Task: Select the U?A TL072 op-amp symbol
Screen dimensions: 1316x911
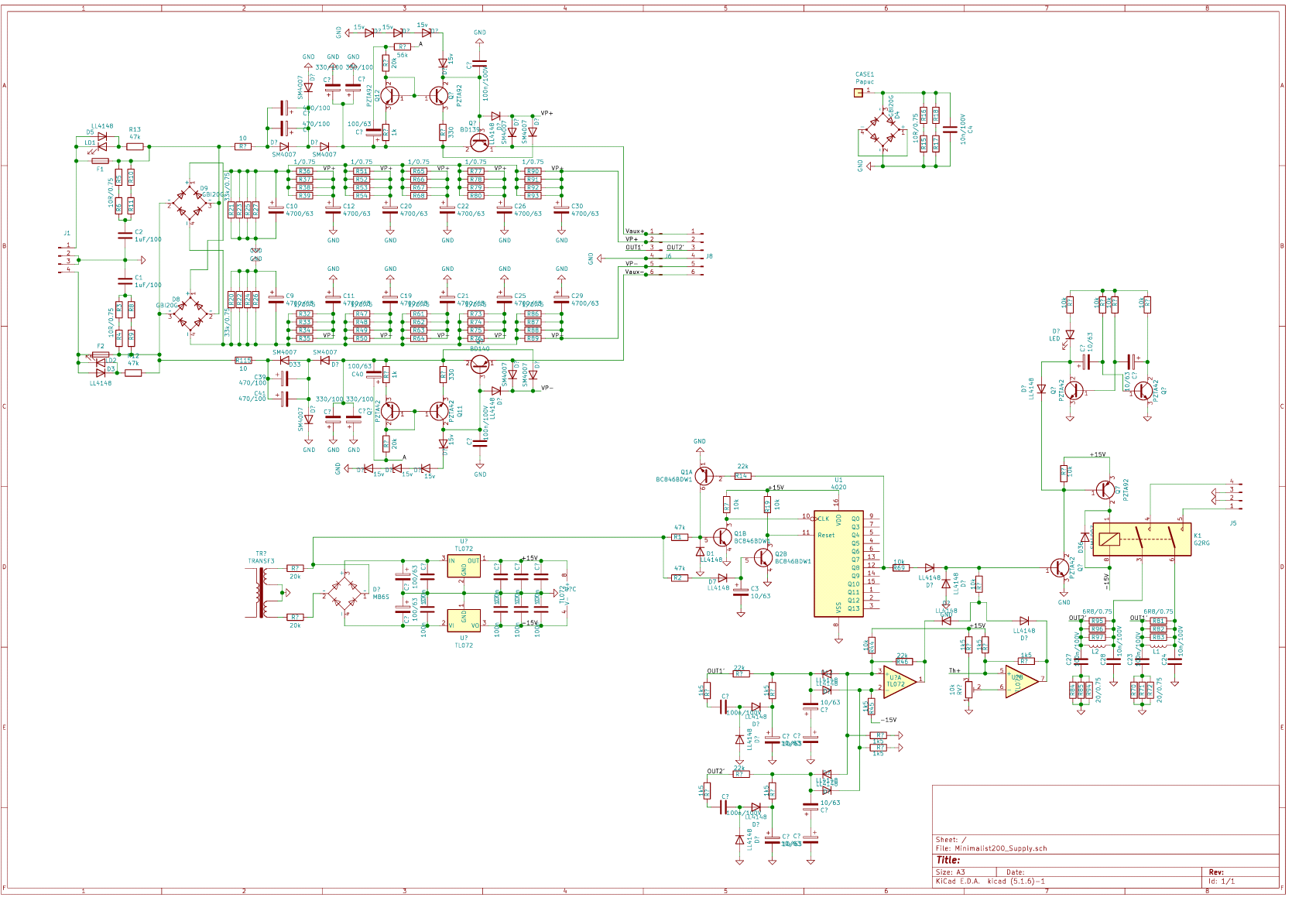Action: point(900,680)
